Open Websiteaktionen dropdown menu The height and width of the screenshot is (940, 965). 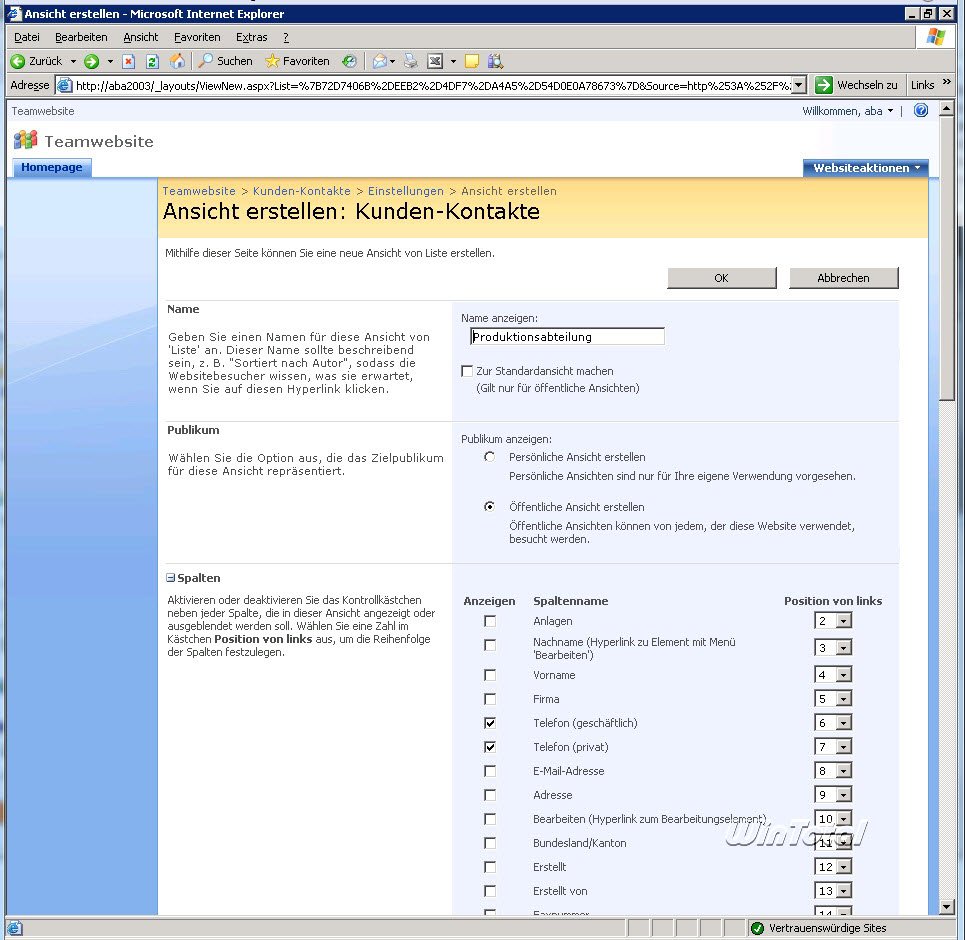[x=866, y=168]
